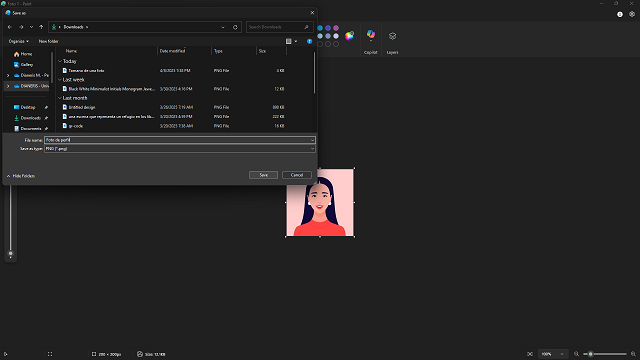The width and height of the screenshot is (640, 360).
Task: Expand the address bar history dropdown
Action: click(x=223, y=27)
